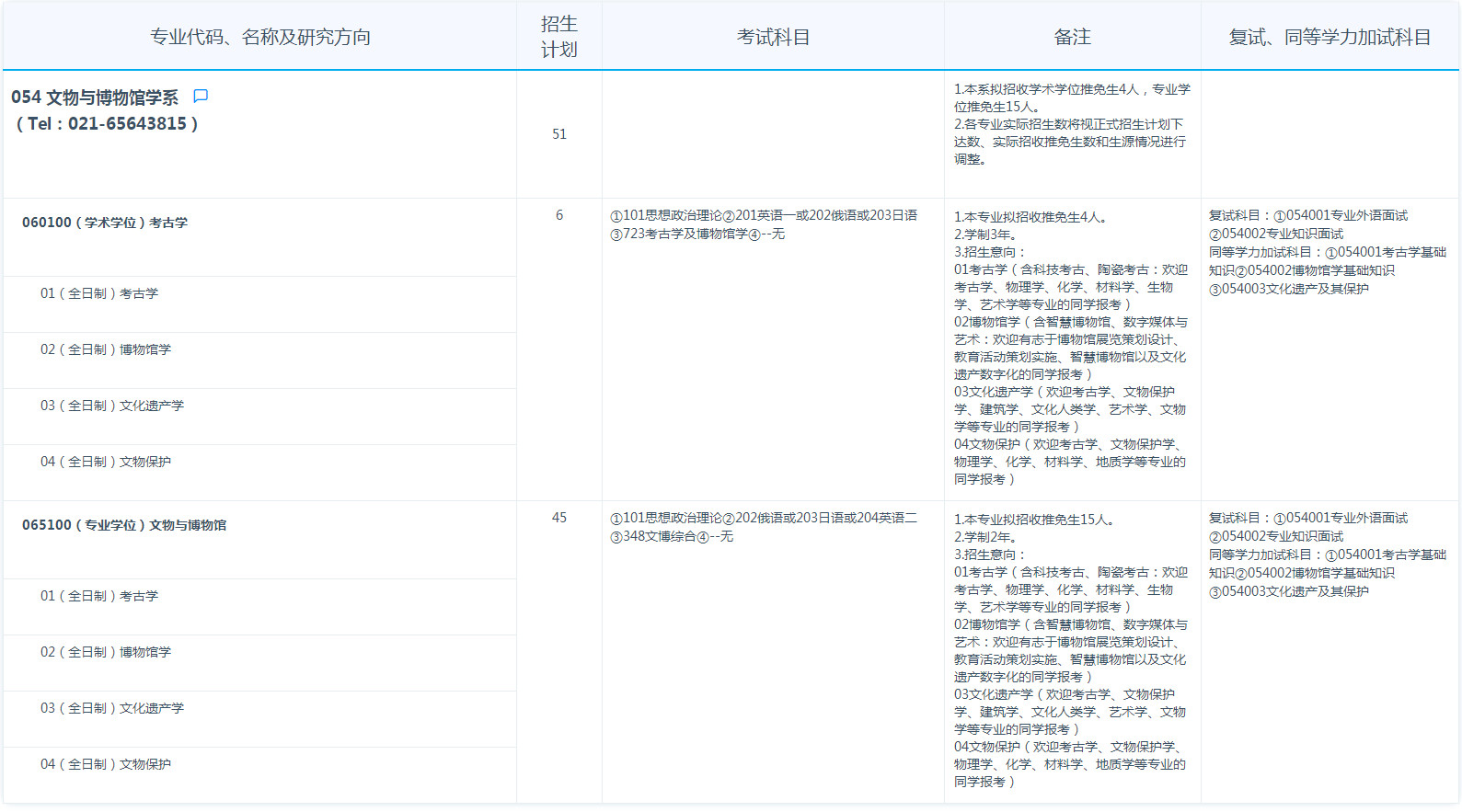Choose direction 04 文物保护 under major 060100

click(x=106, y=462)
